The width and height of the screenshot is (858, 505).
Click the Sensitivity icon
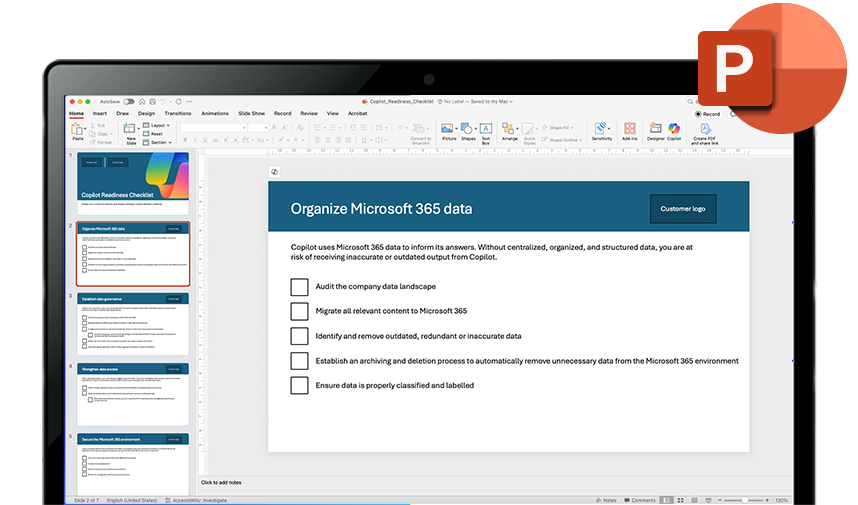pyautogui.click(x=601, y=129)
